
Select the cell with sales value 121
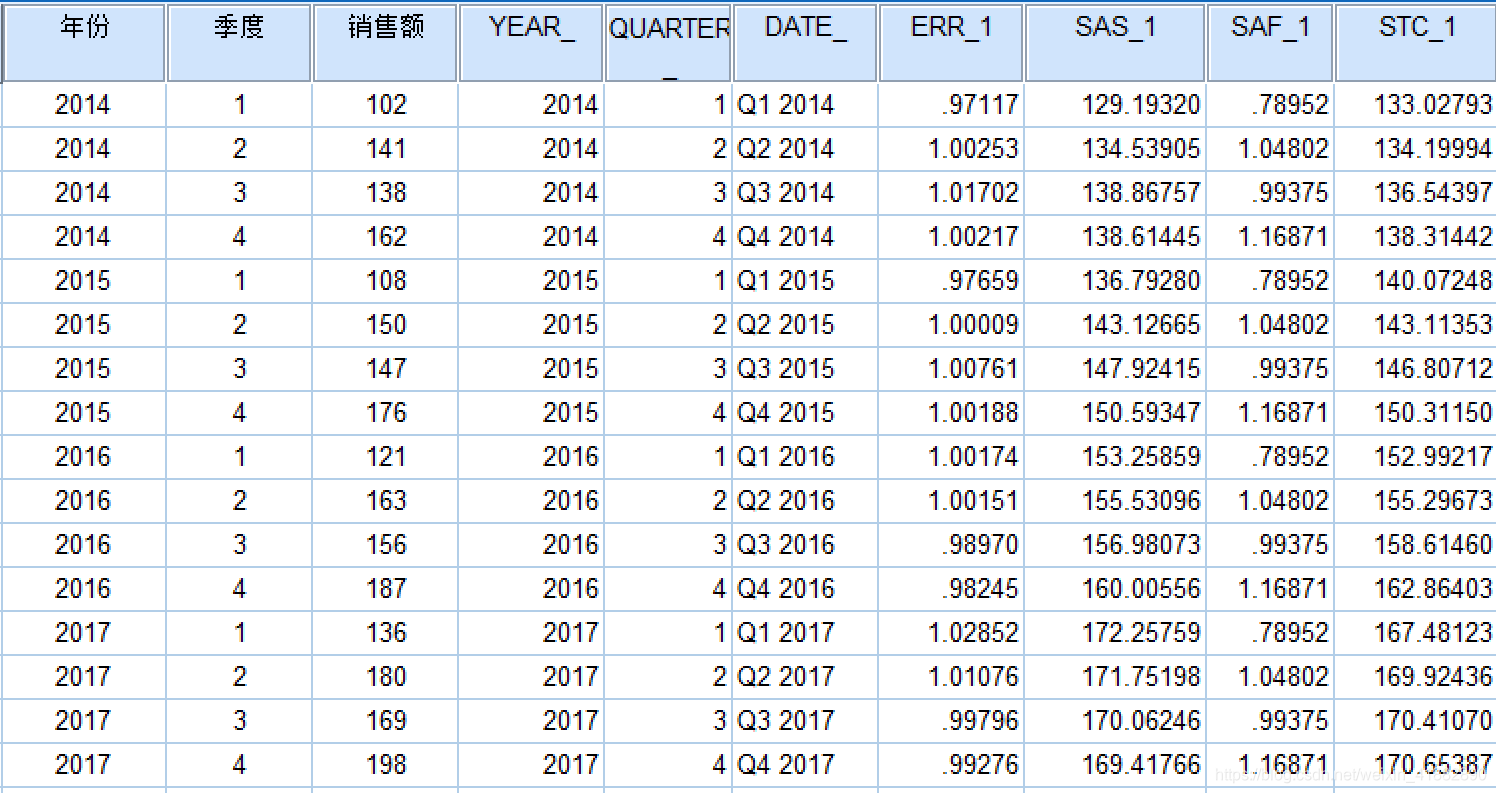click(385, 457)
